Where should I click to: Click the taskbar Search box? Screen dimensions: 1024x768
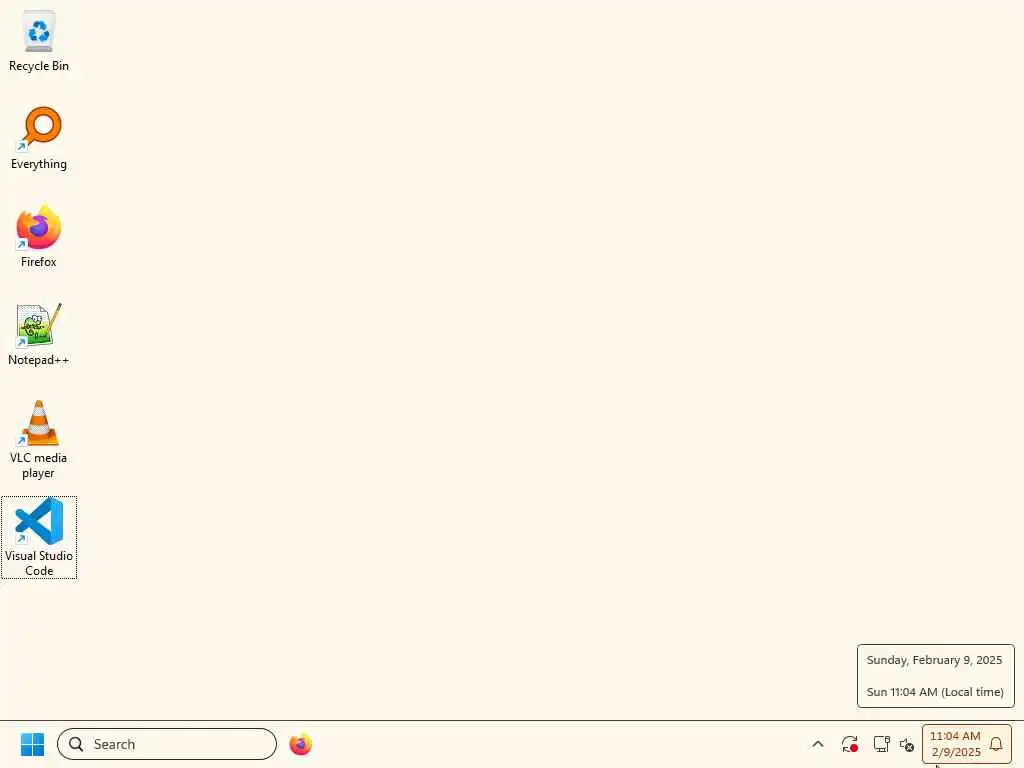167,744
